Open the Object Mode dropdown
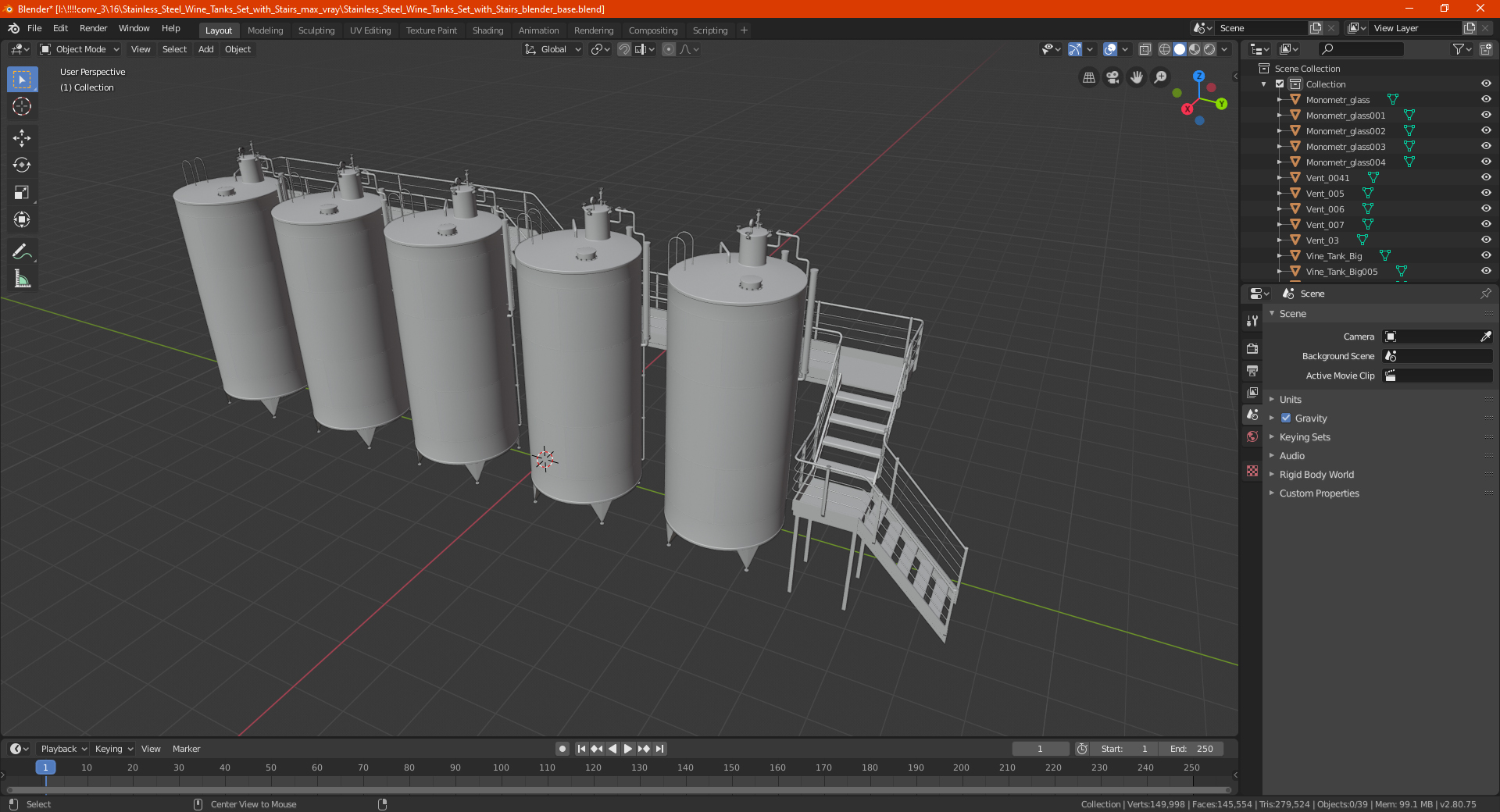 click(x=80, y=49)
